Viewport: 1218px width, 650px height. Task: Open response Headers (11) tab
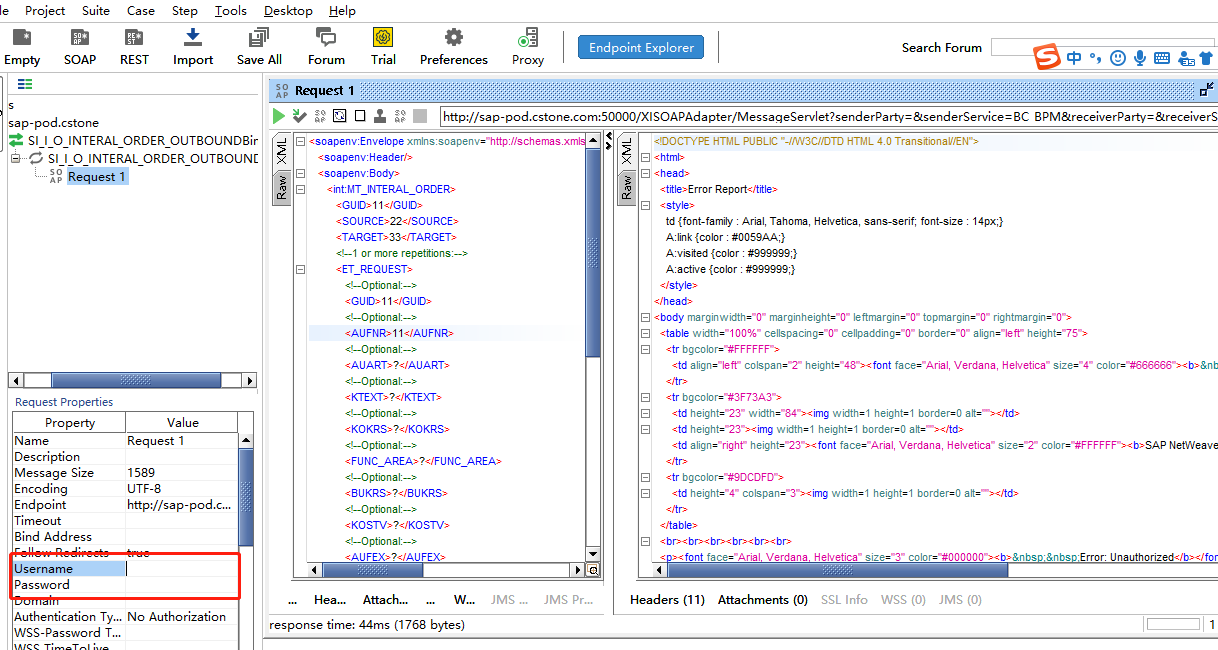click(667, 599)
